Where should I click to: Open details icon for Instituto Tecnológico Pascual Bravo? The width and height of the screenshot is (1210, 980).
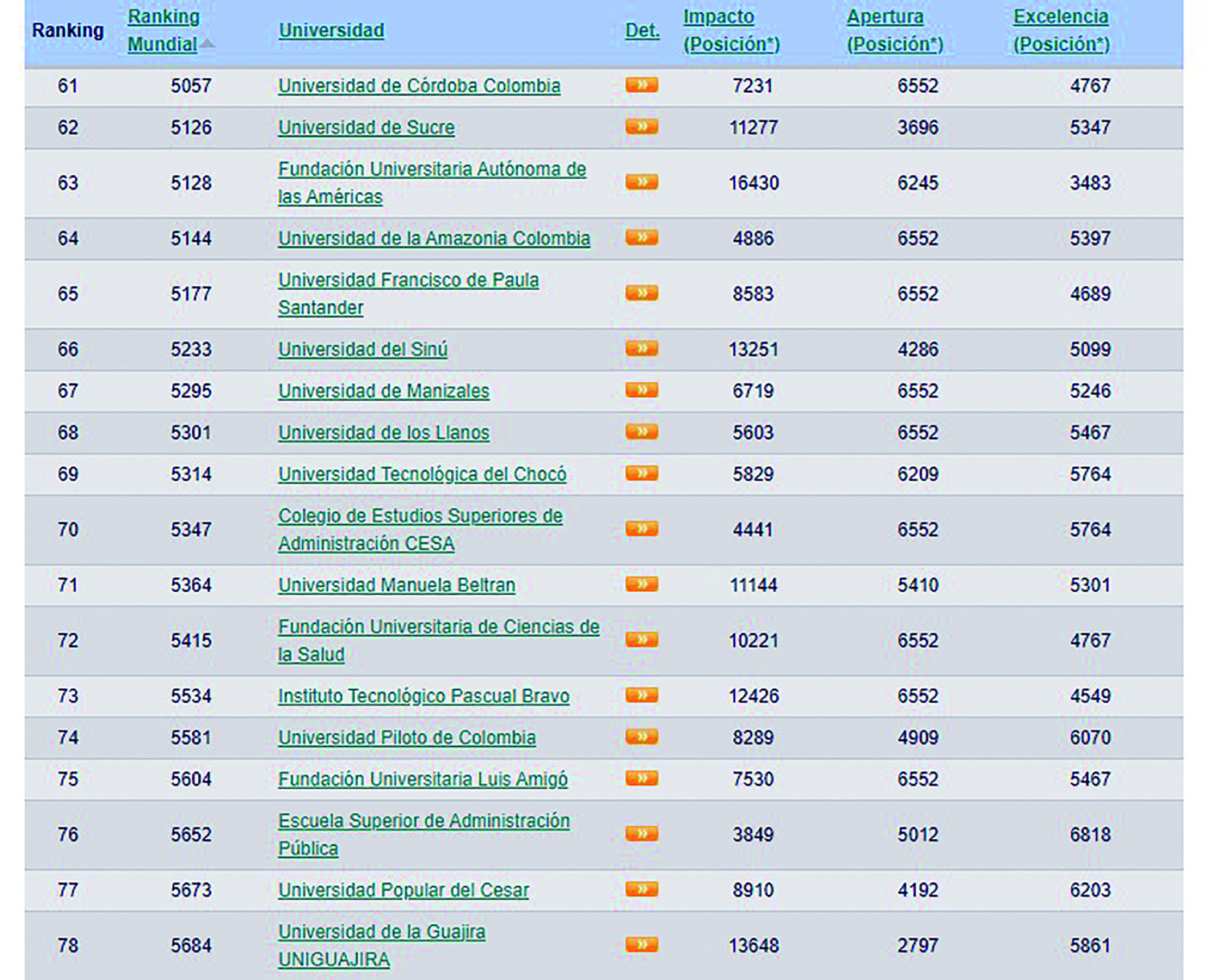641,695
